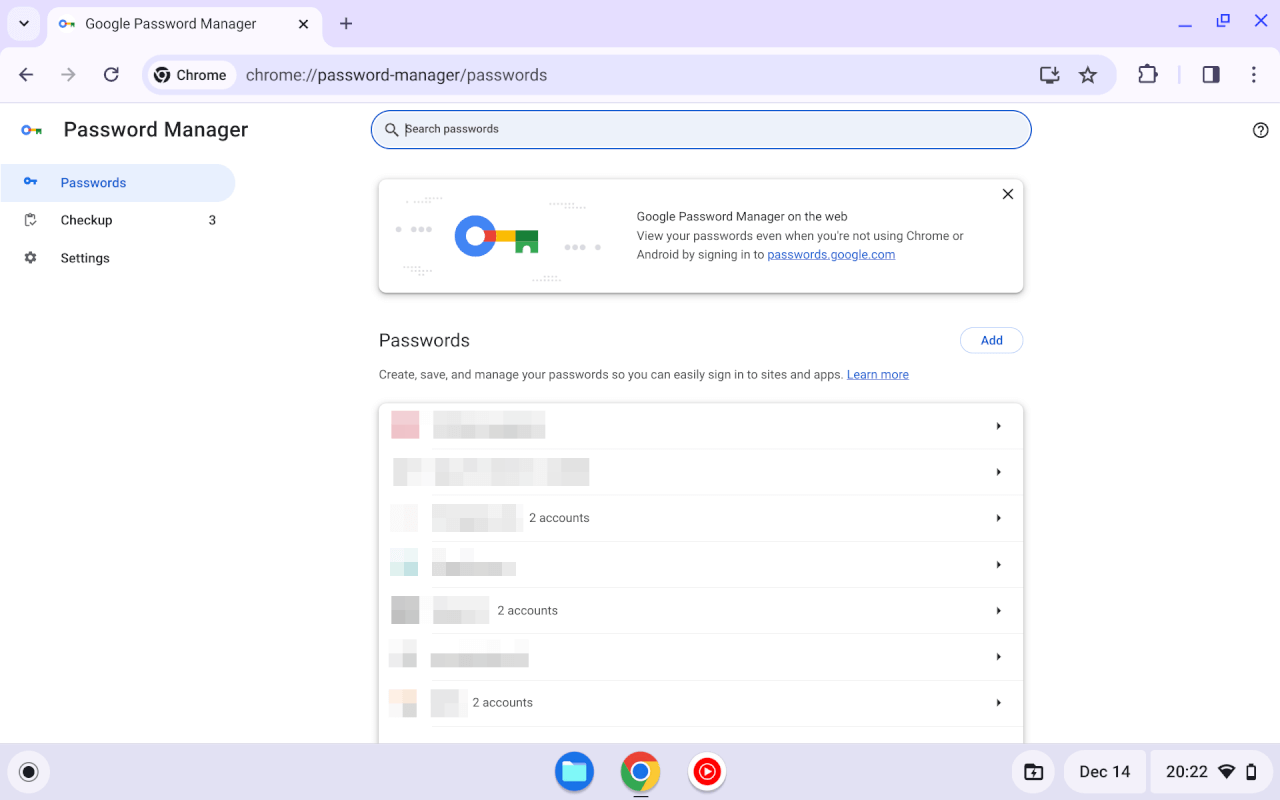This screenshot has width=1280, height=800.
Task: Click the address bar URL text
Action: pos(396,75)
